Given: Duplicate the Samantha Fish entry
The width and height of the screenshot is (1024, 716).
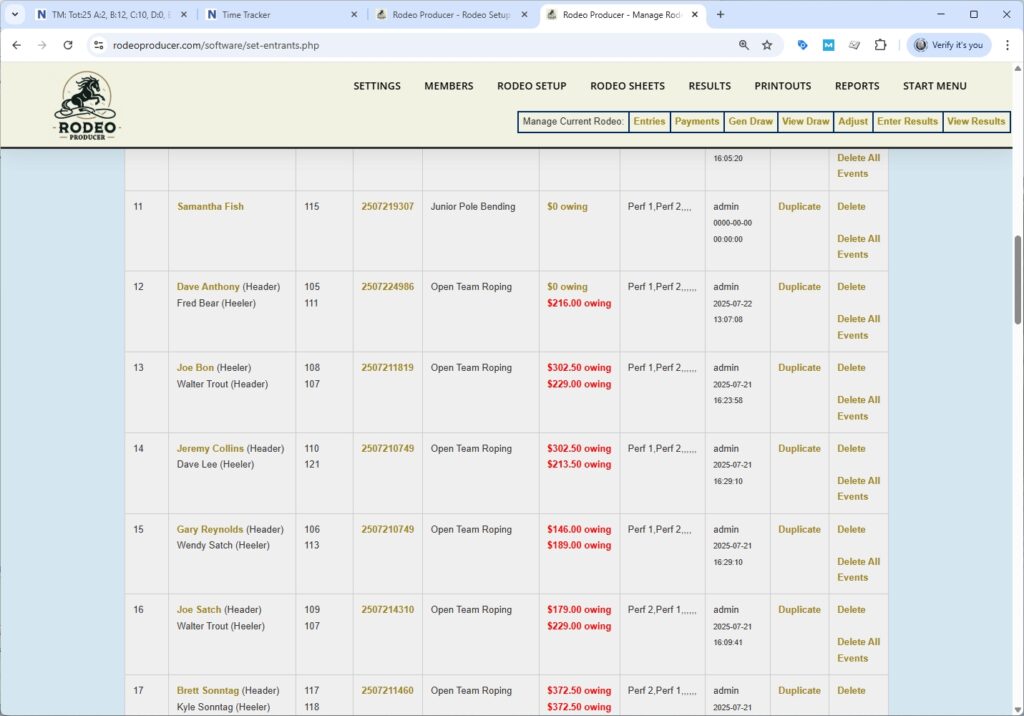Looking at the screenshot, I should 799,207.
